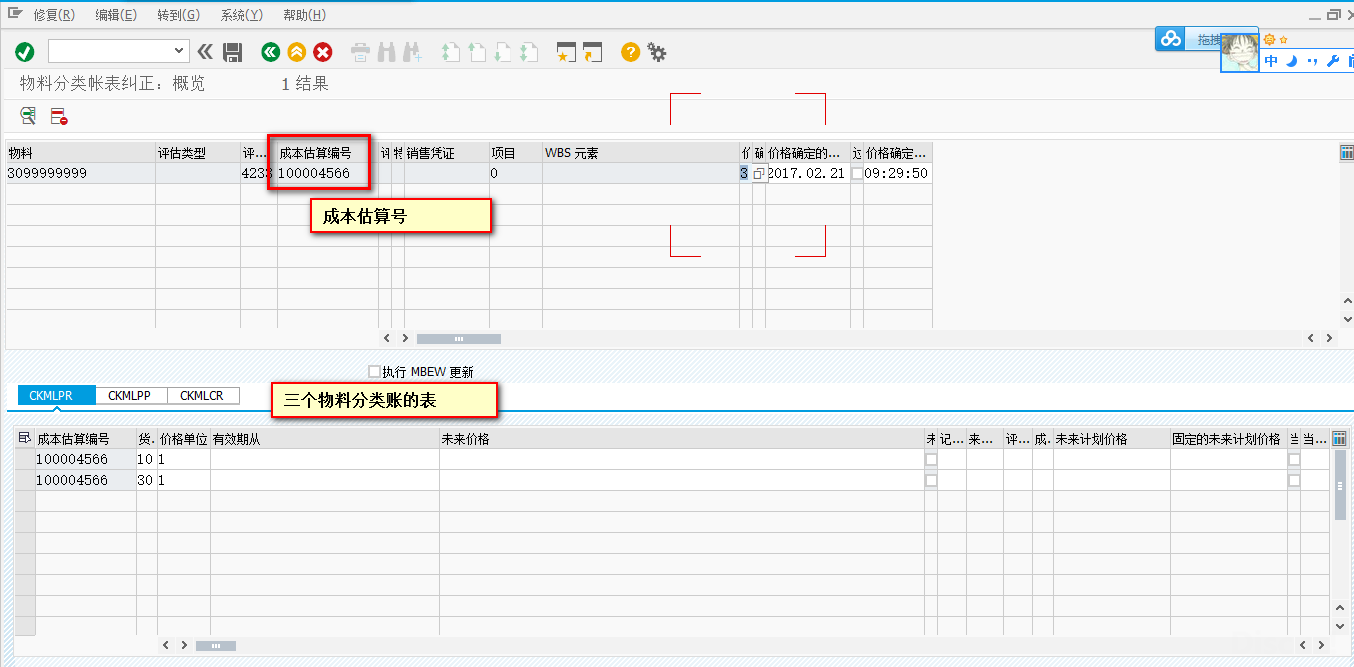The height and width of the screenshot is (667, 1354).
Task: Click the Save icon in the toolbar
Action: pos(232,51)
